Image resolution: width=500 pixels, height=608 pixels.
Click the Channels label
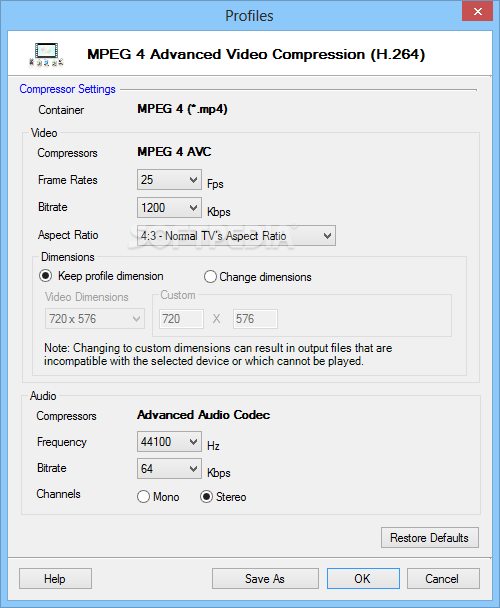point(59,494)
